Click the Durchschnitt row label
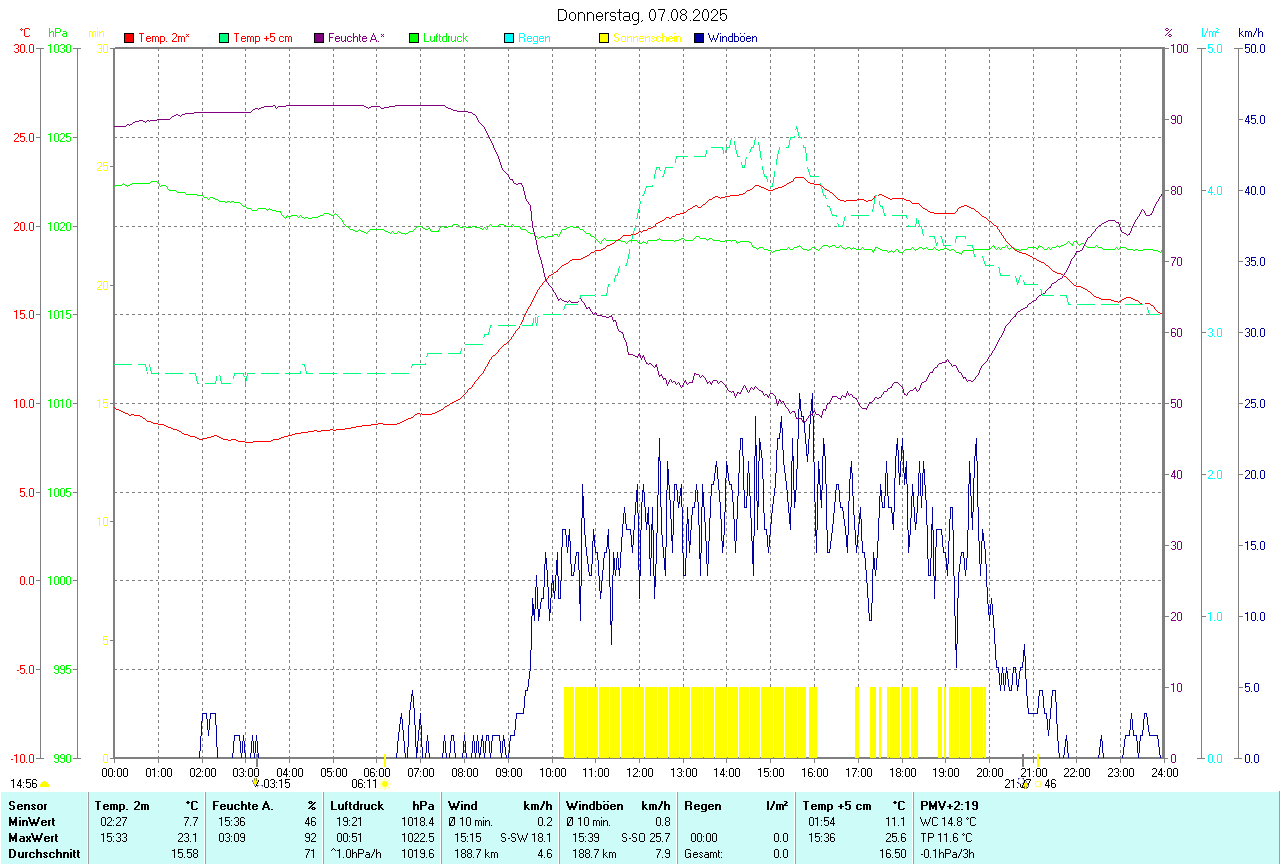 44,853
